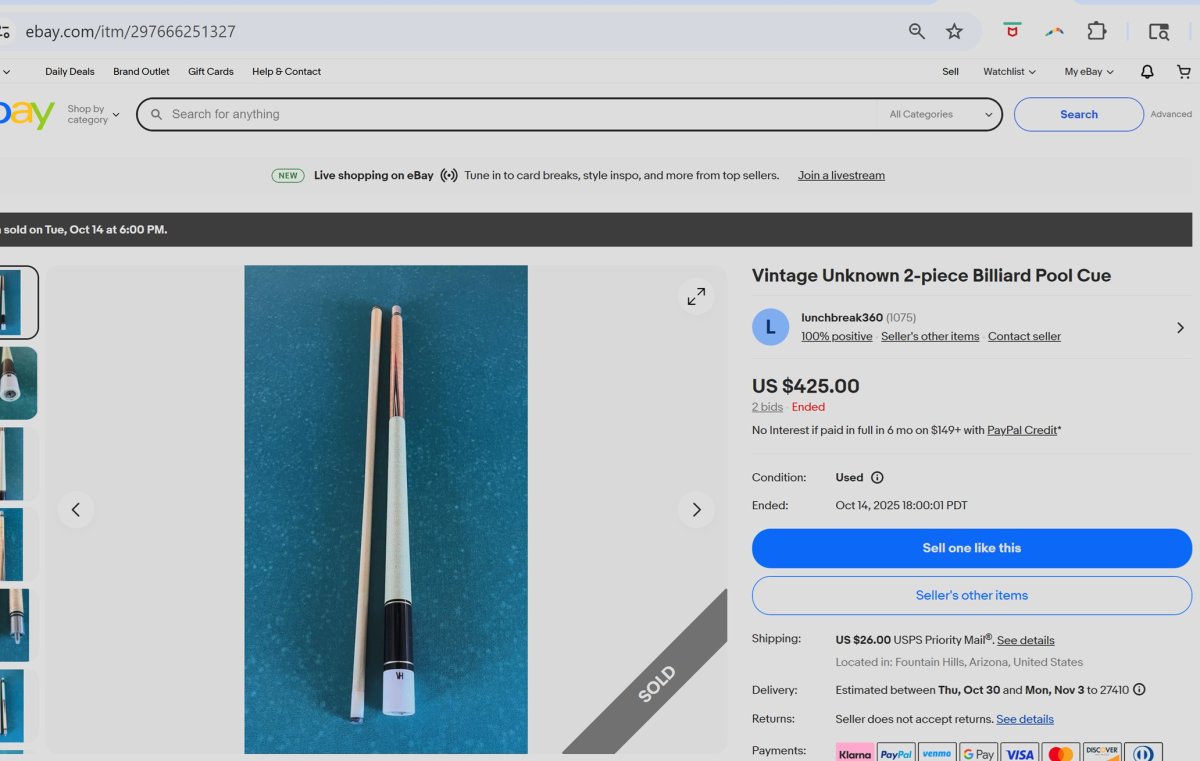
Task: Open the shopping cart icon
Action: tap(1183, 72)
